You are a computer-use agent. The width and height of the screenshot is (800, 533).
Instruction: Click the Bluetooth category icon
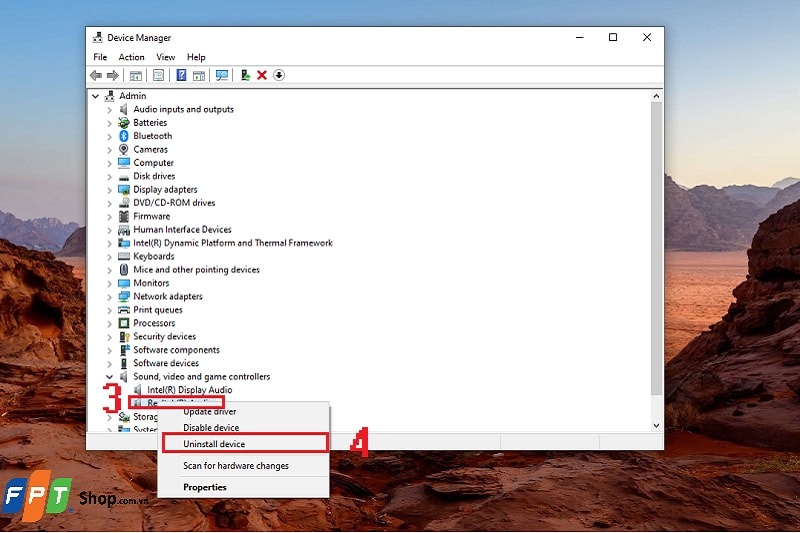point(123,136)
